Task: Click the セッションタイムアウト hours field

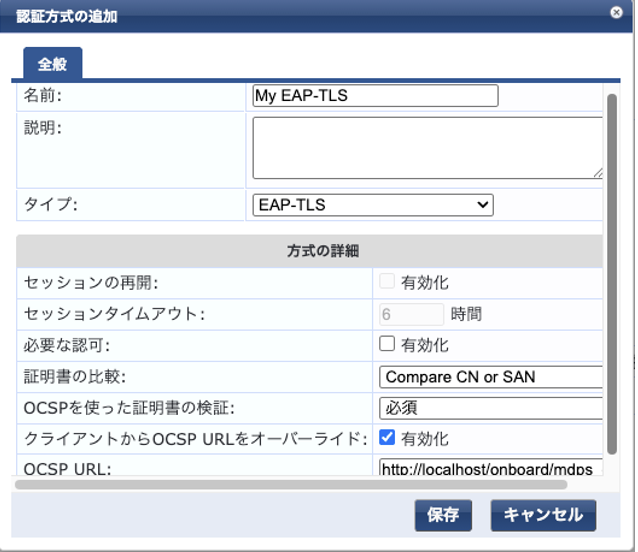Action: [412, 314]
